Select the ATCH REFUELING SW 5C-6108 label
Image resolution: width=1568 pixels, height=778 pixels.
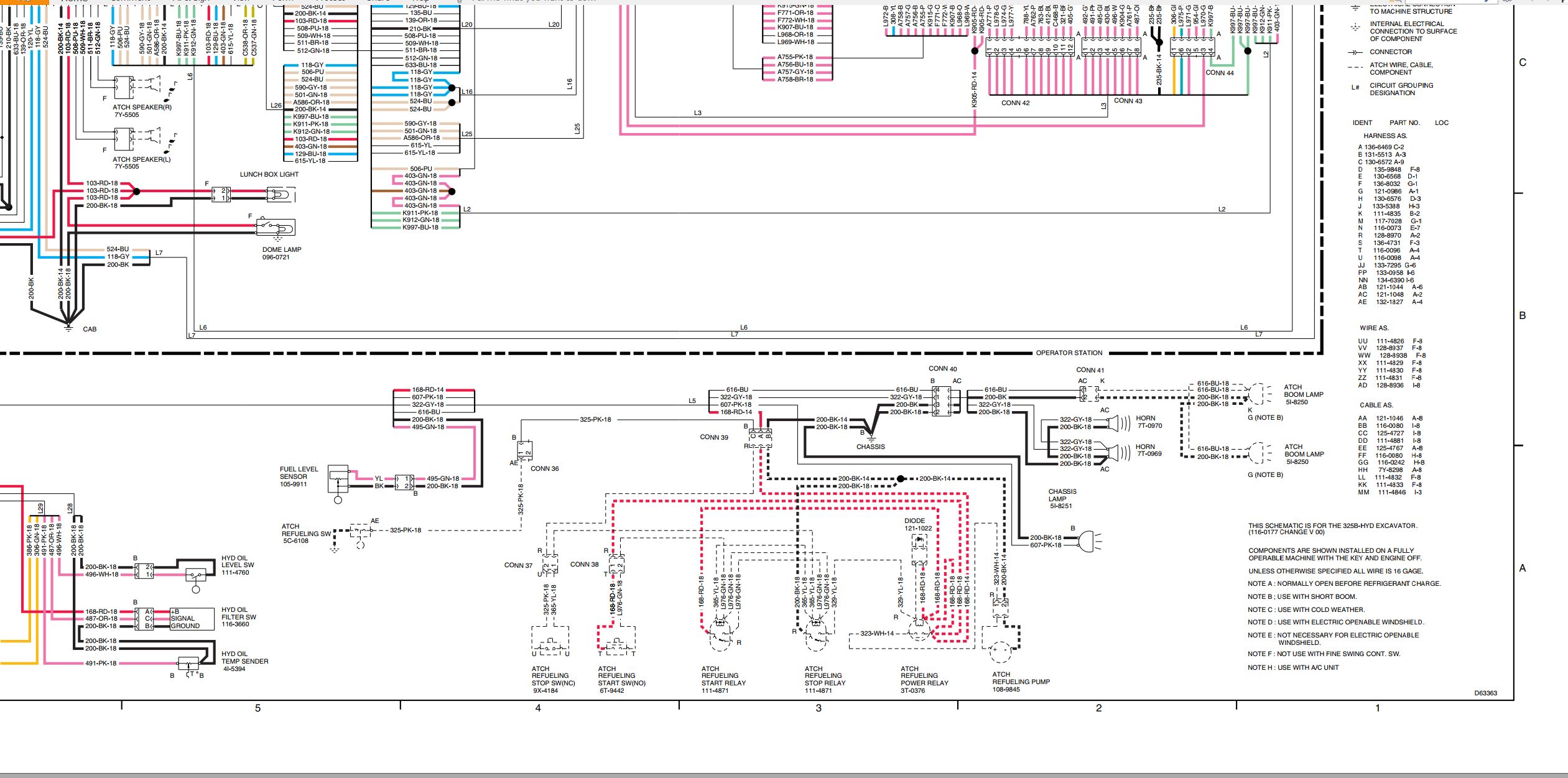pos(306,534)
